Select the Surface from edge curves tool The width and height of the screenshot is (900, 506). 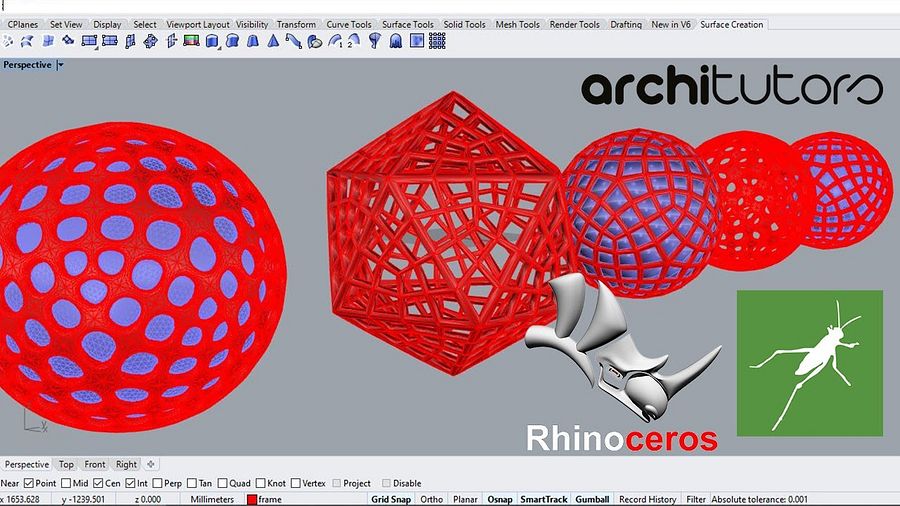[26, 41]
